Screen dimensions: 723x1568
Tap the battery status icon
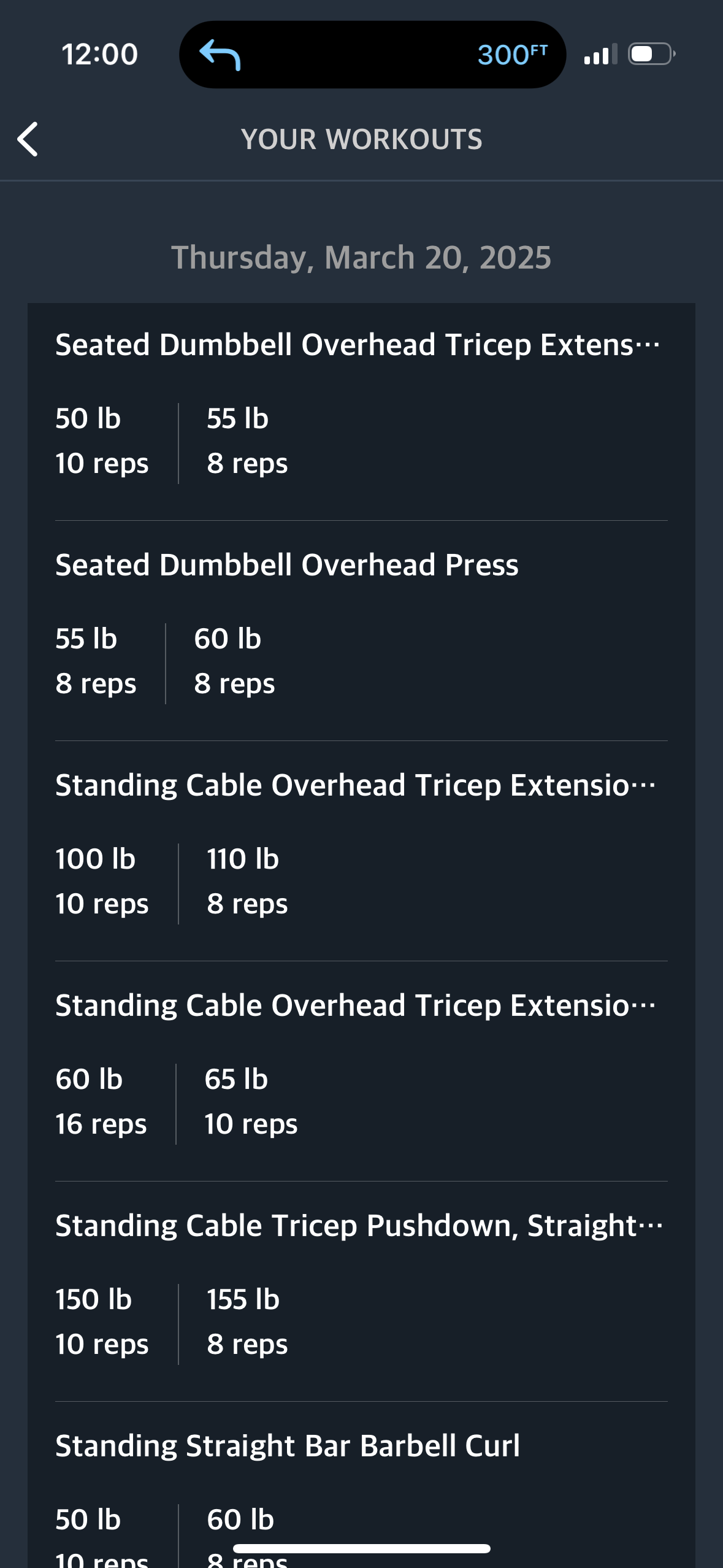(651, 54)
